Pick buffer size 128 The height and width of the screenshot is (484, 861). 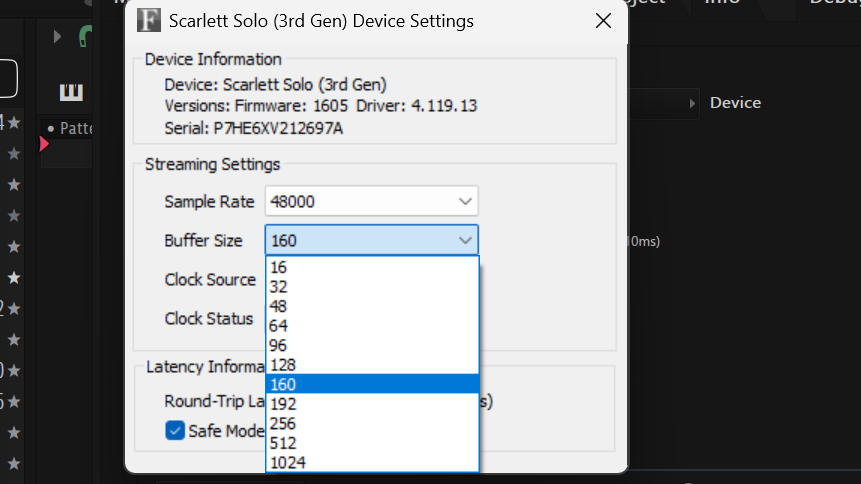click(372, 365)
